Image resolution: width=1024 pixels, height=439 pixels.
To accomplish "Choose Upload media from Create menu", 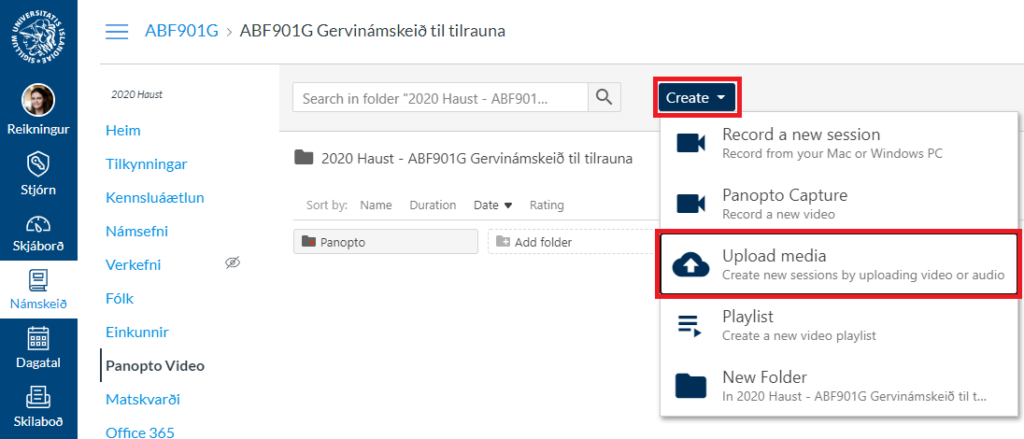I will tap(839, 264).
